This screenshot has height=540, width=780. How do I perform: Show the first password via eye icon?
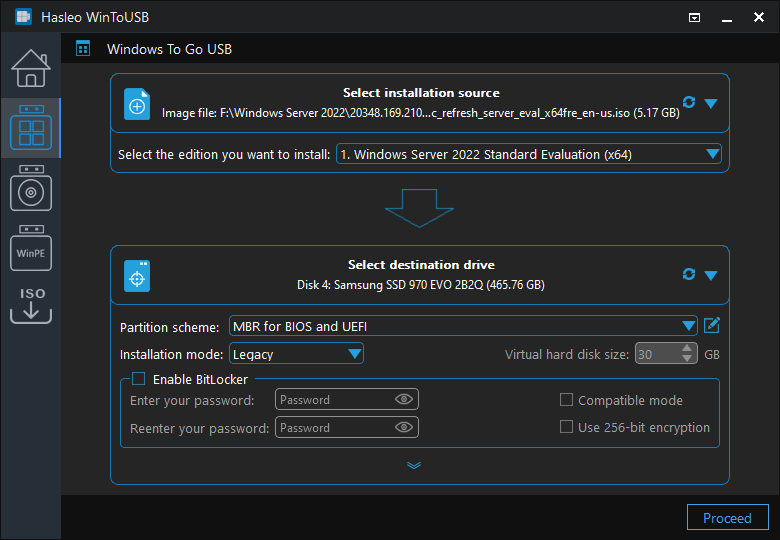tap(404, 399)
